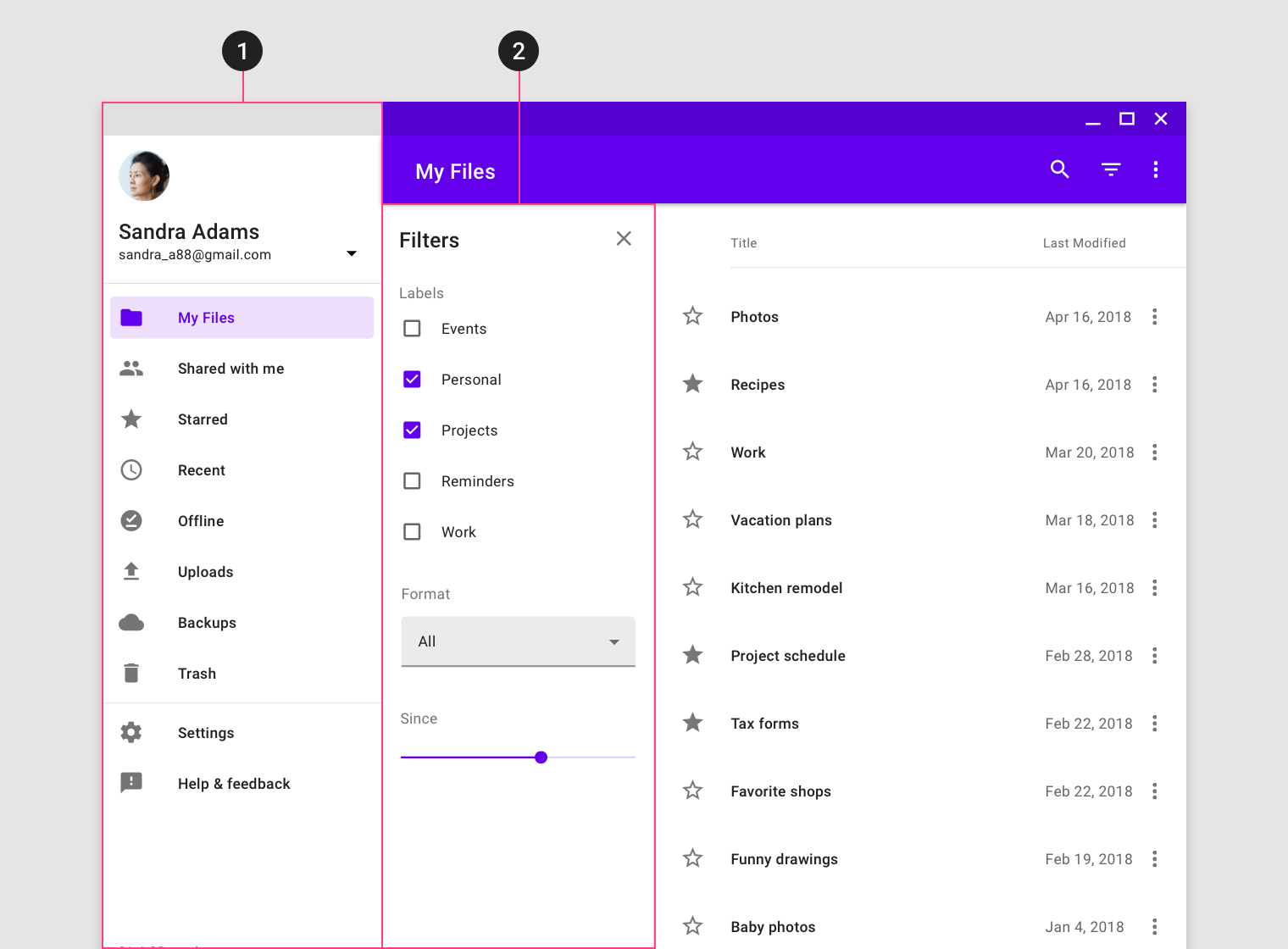Open more options for Project schedule
Viewport: 1288px width, 949px height.
pos(1155,656)
